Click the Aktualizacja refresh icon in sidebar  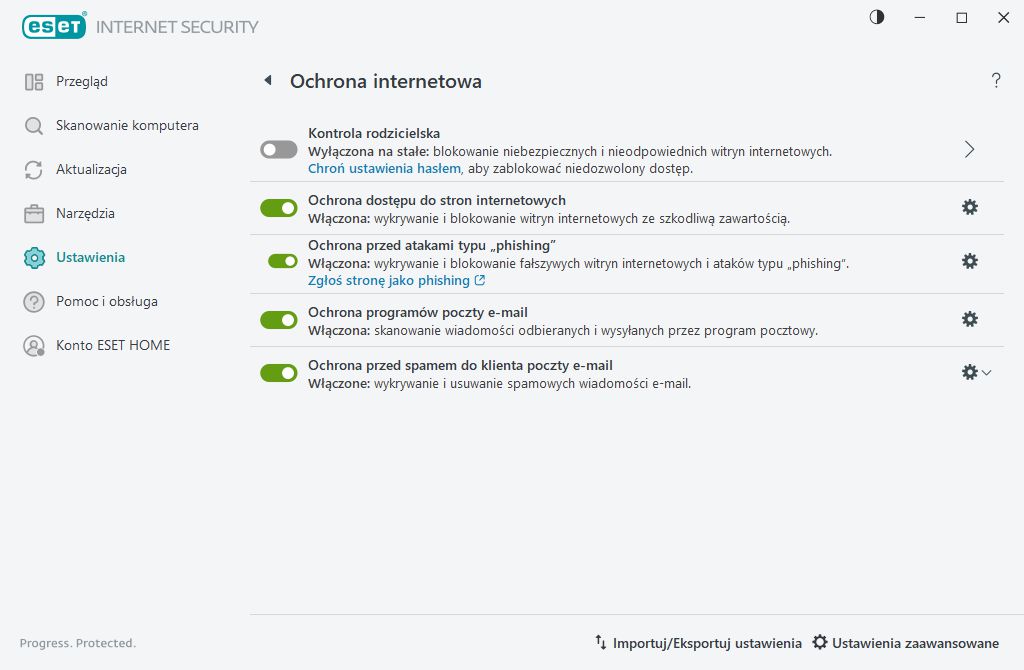(x=34, y=170)
